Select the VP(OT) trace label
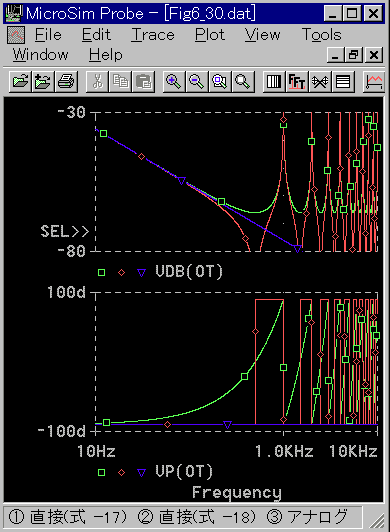 [184, 472]
